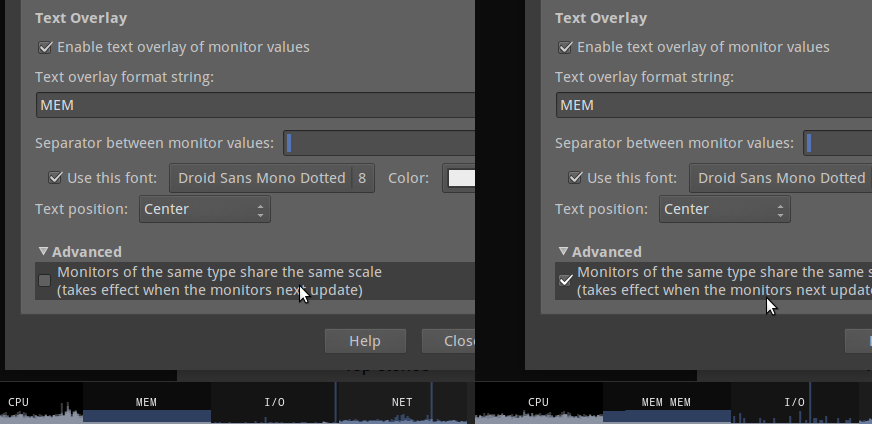Click the I/O monitor below the right dialog
This screenshot has width=872, height=424.
(794, 403)
